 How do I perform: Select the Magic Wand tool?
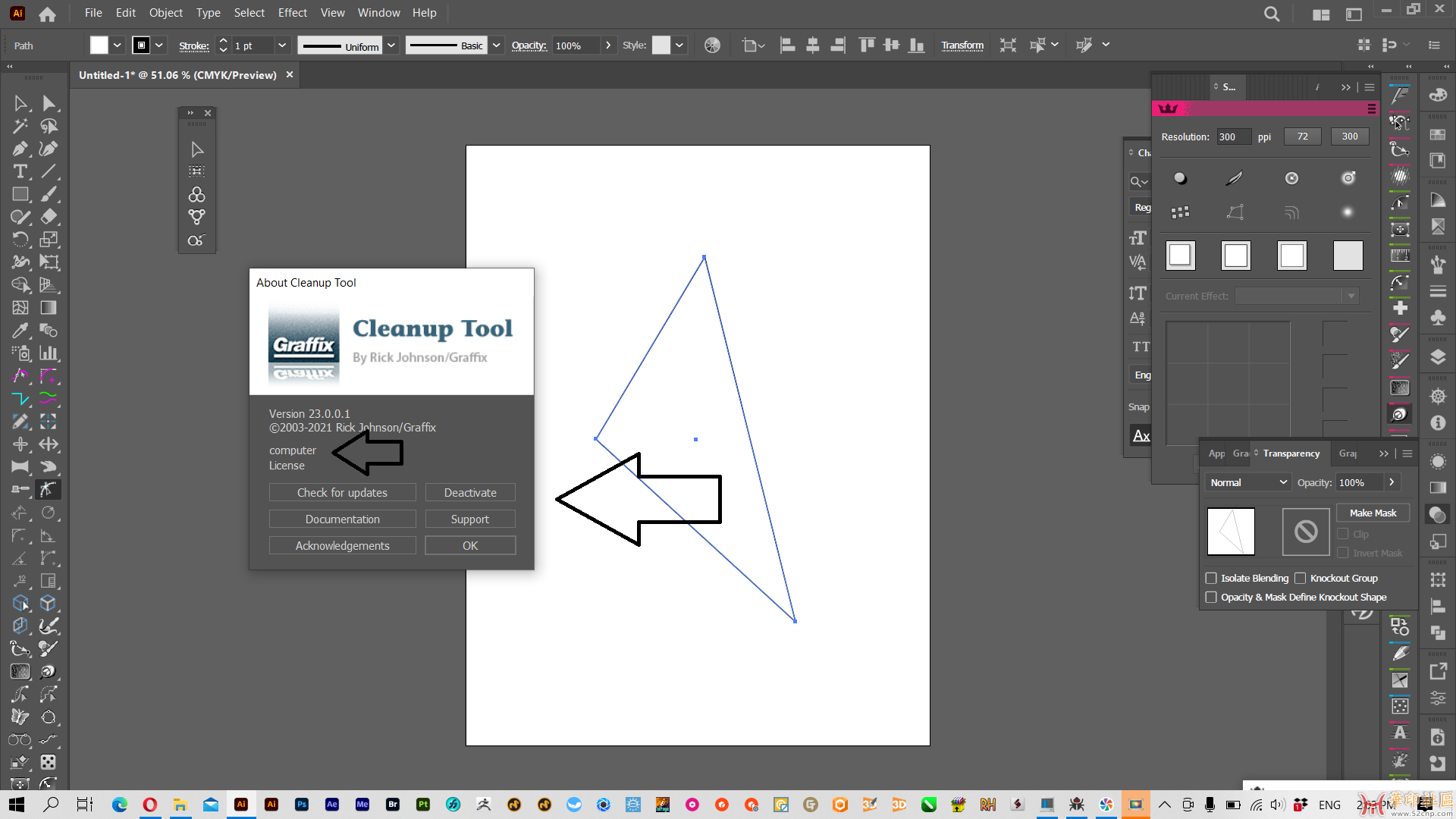pos(20,126)
